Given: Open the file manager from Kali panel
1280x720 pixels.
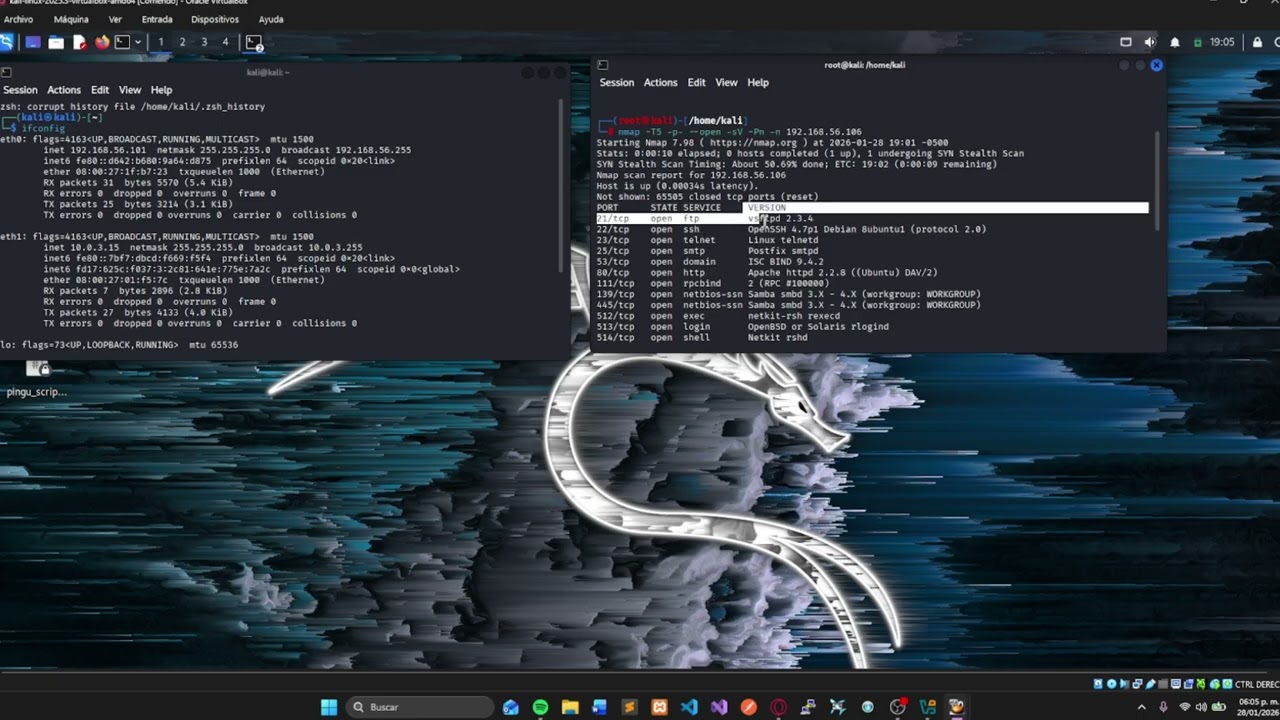Looking at the screenshot, I should (x=56, y=42).
